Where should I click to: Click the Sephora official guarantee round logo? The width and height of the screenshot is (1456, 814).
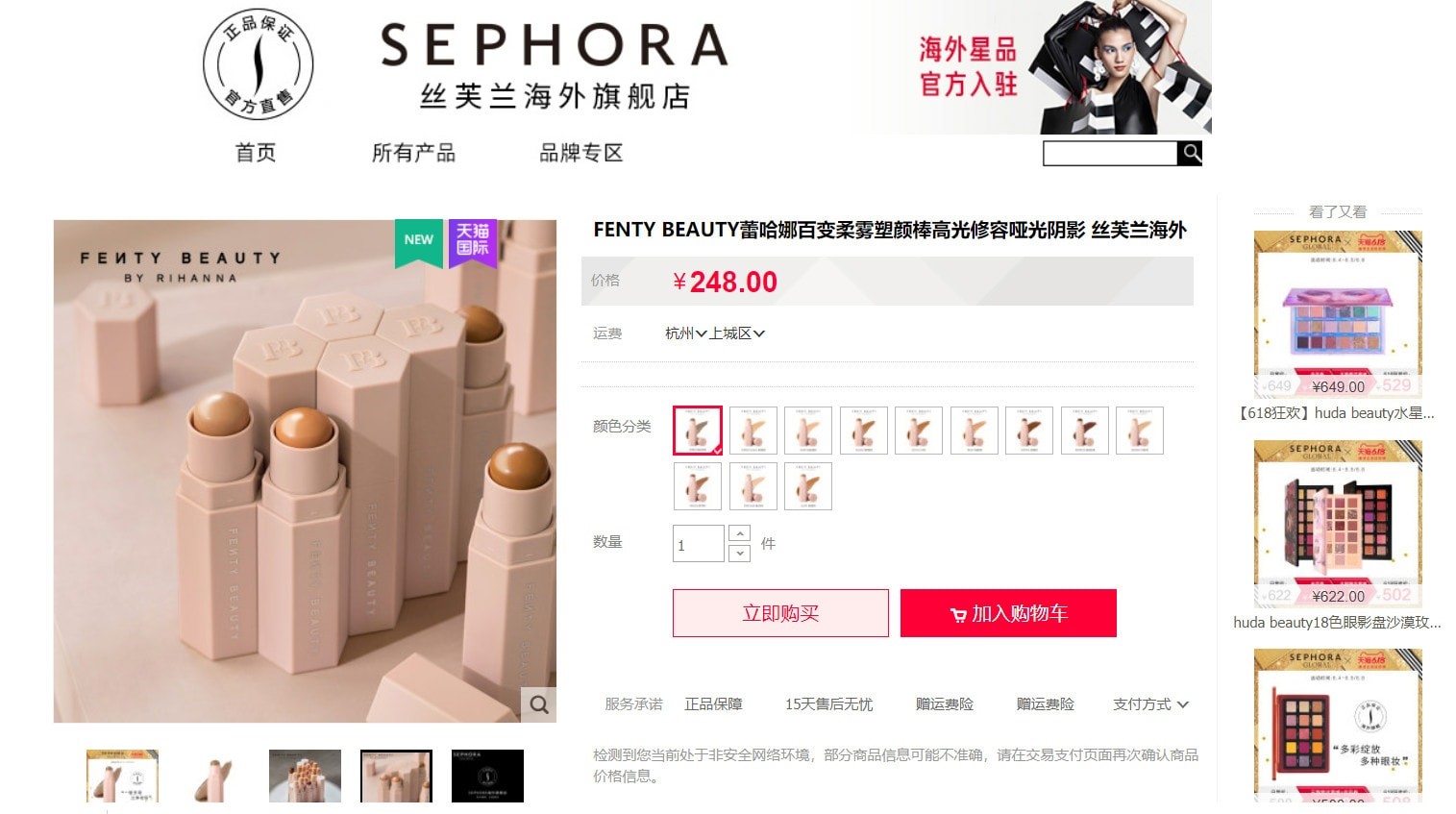click(259, 65)
